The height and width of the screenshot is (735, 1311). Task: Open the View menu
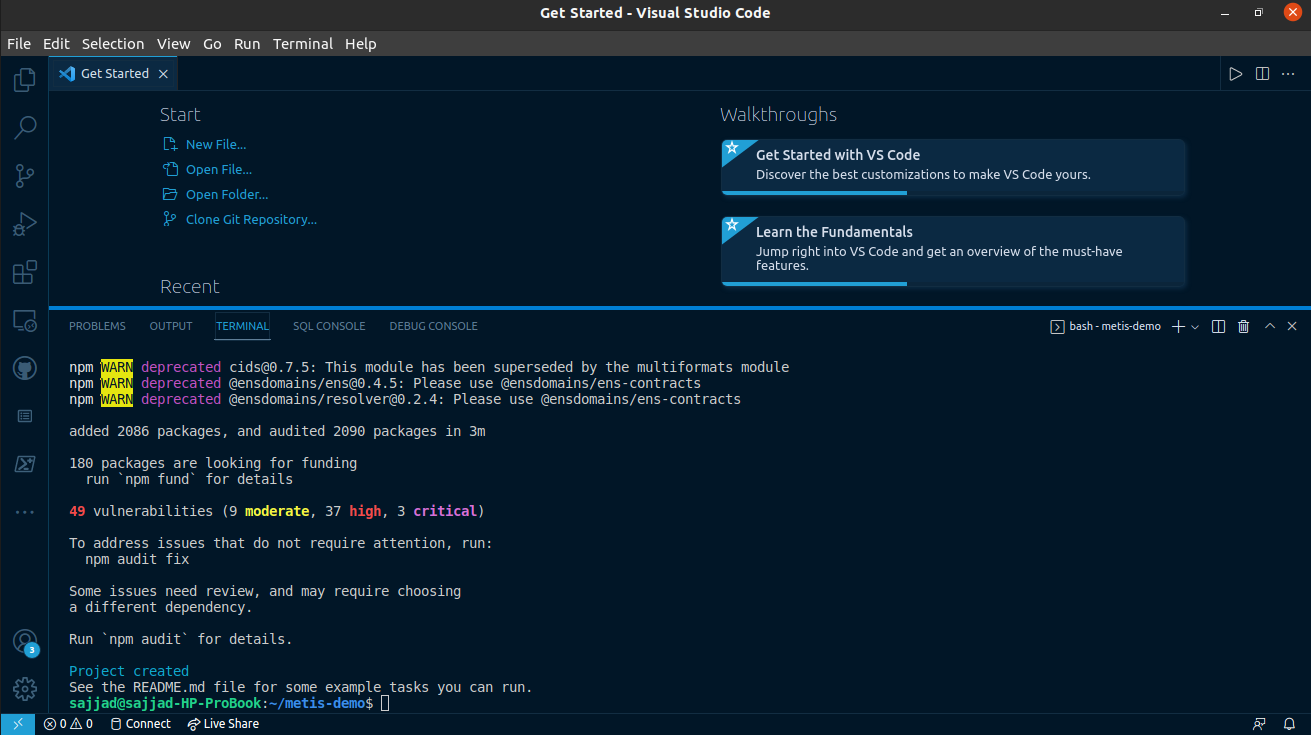pos(173,44)
